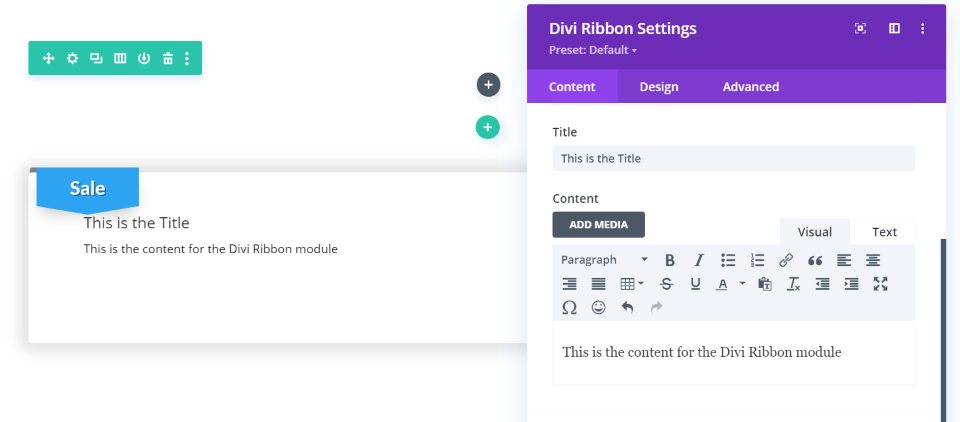Expand the Preset: Default dropdown

pos(593,50)
